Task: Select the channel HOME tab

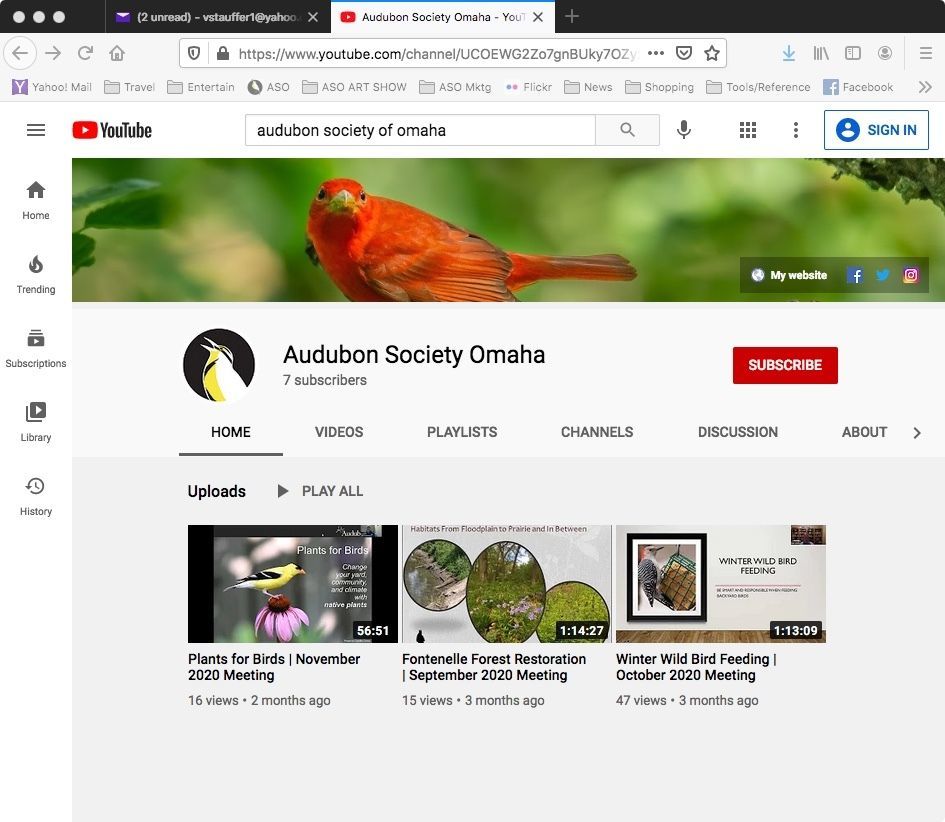Action: pos(231,432)
